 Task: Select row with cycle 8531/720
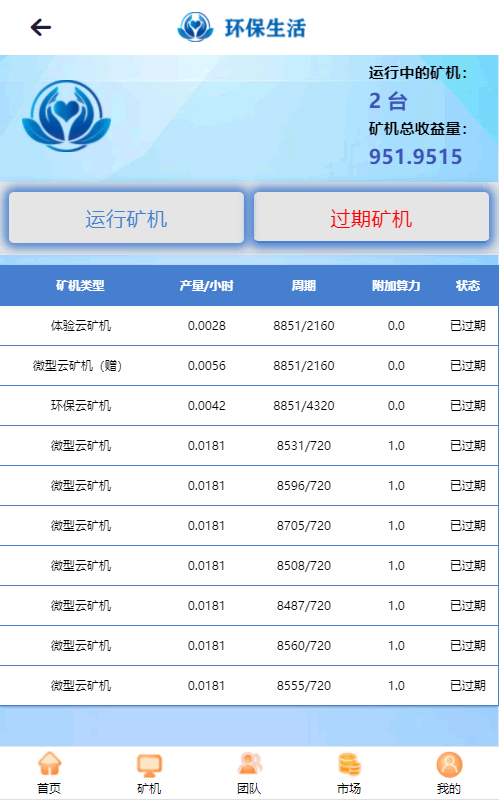click(249, 446)
